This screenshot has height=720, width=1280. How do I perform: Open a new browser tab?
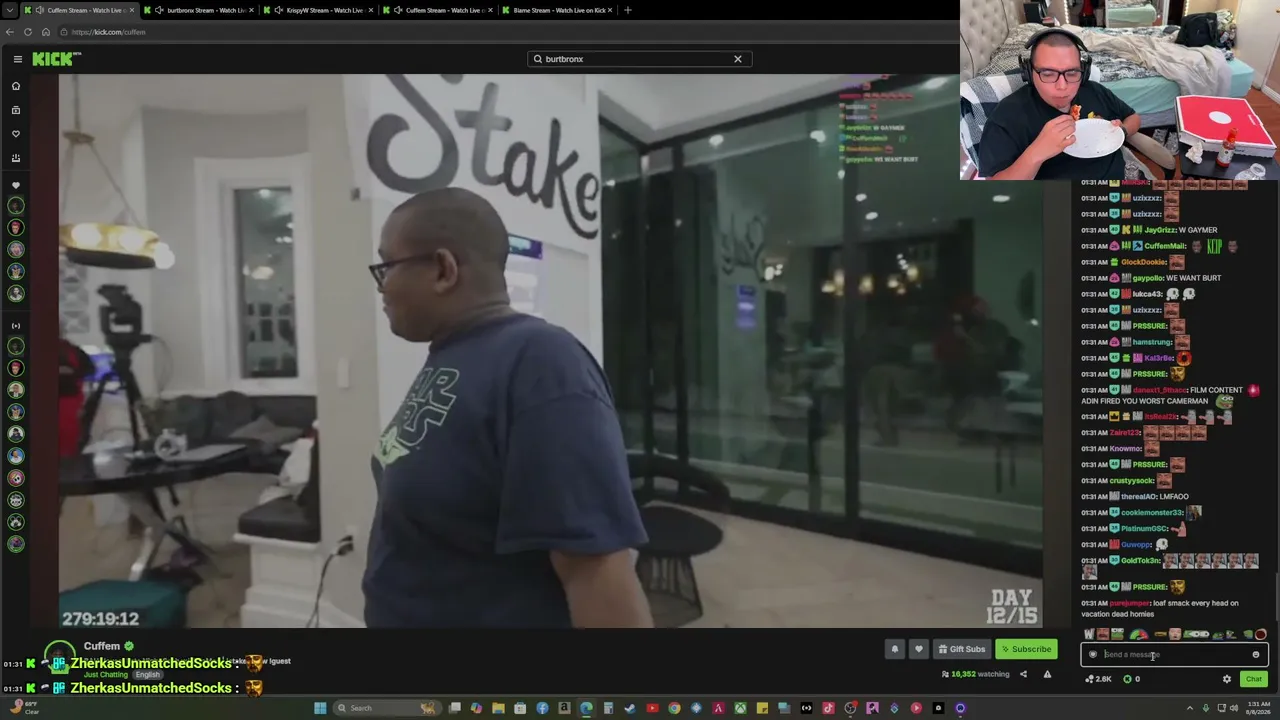click(x=627, y=10)
